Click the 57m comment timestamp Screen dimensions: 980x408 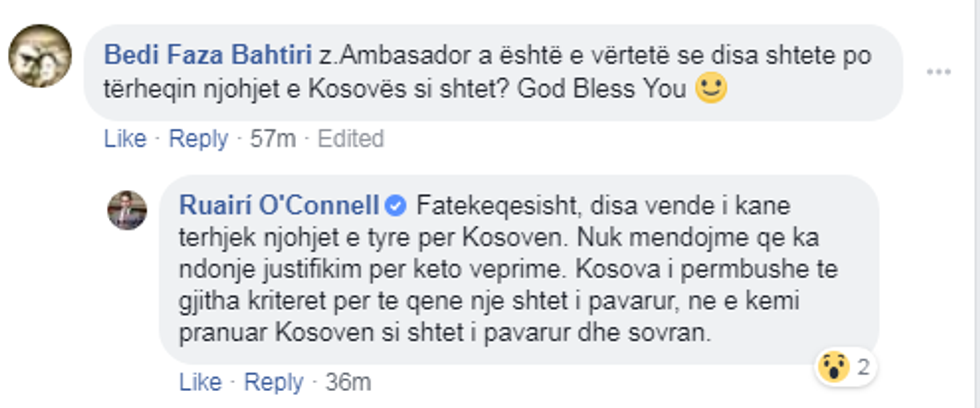[x=273, y=139]
